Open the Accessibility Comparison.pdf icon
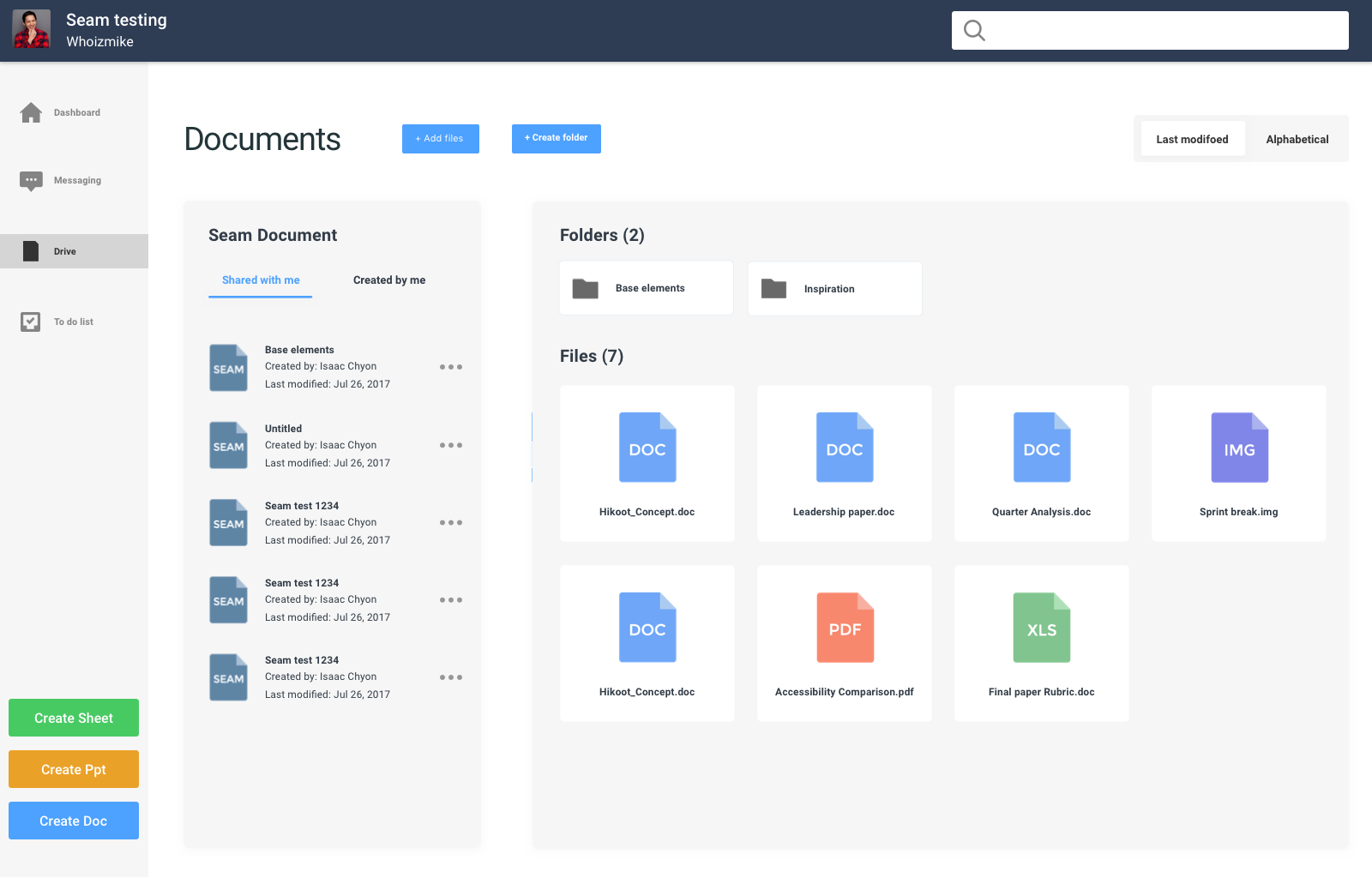 pos(845,628)
